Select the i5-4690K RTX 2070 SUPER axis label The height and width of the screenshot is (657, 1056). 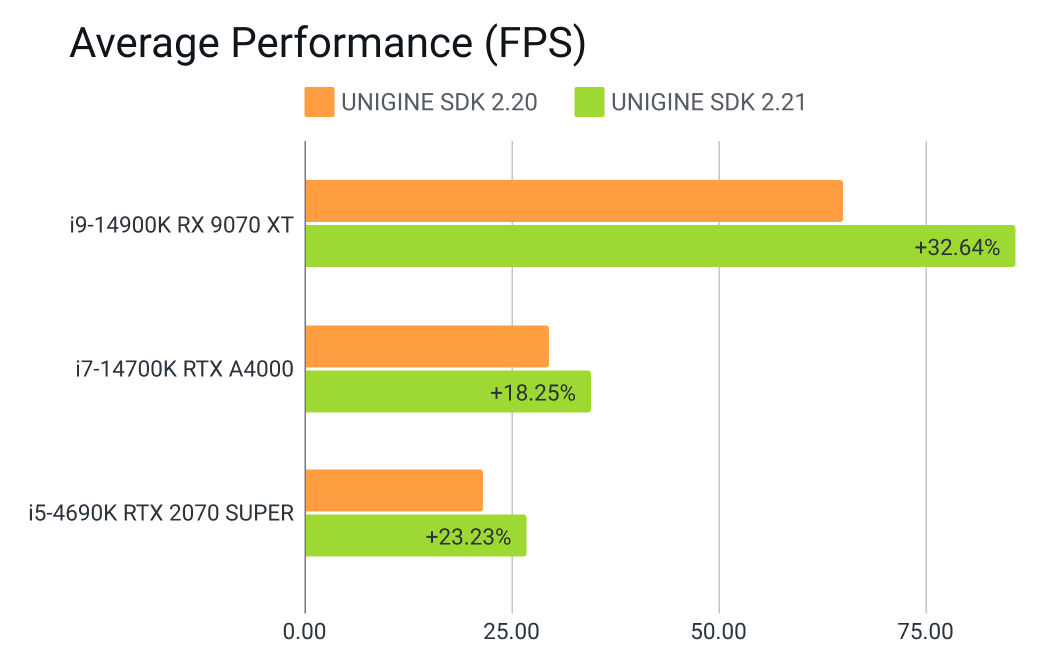(x=161, y=514)
